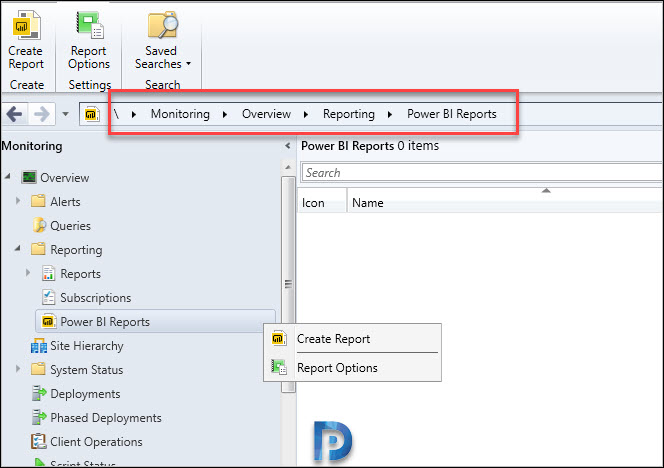664x468 pixels.
Task: Select the Site Hierarchy node icon
Action: click(39, 346)
